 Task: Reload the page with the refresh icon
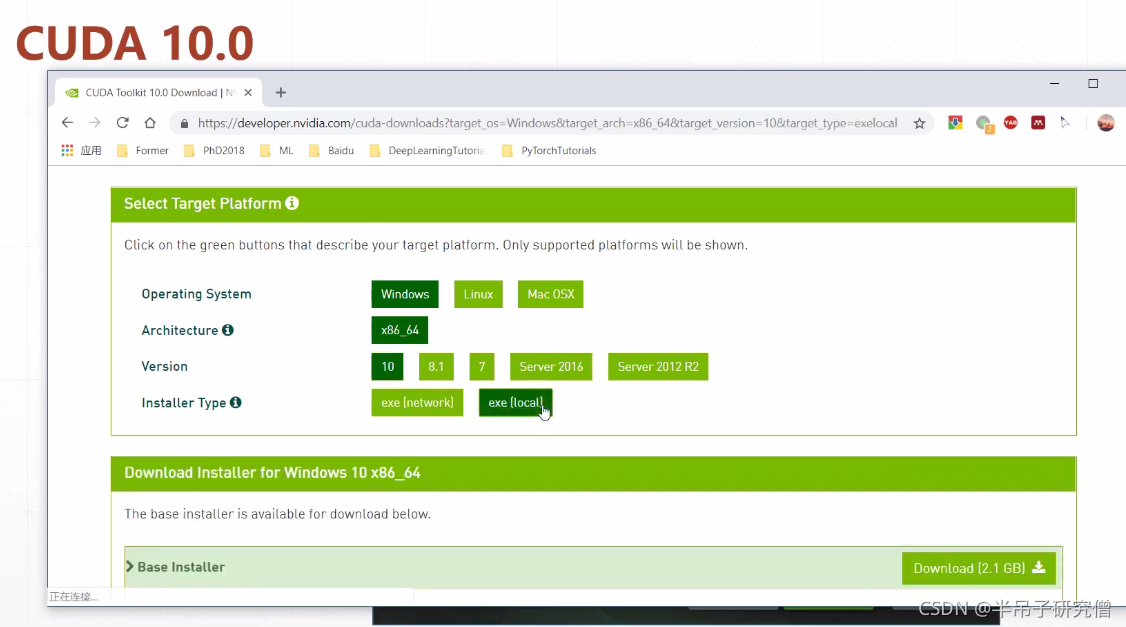tap(123, 123)
